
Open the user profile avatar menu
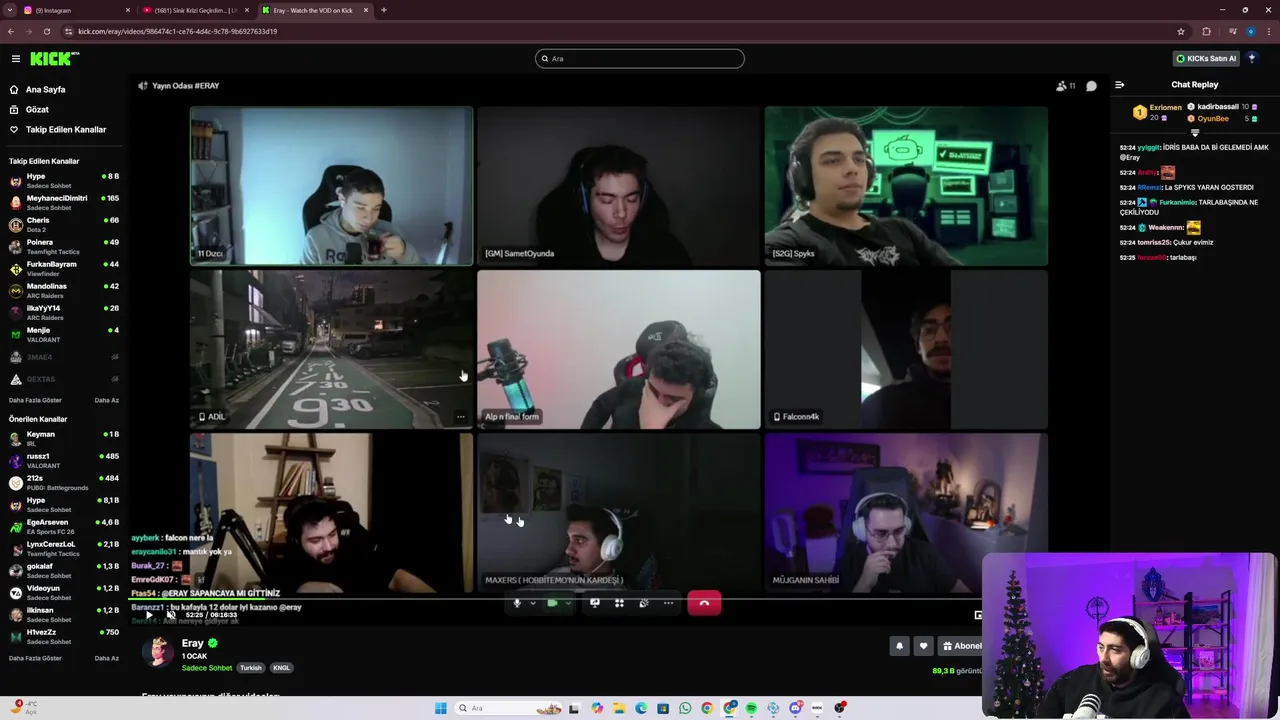1252,59
